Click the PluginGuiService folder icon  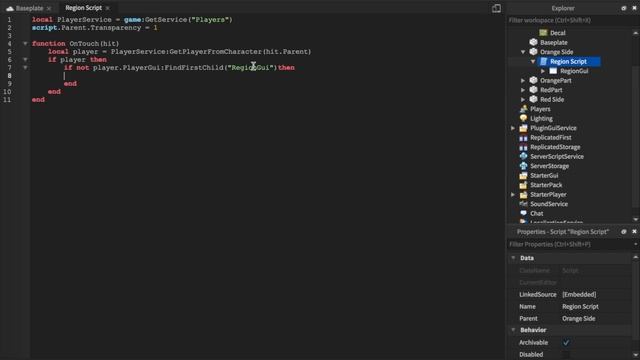(x=523, y=128)
